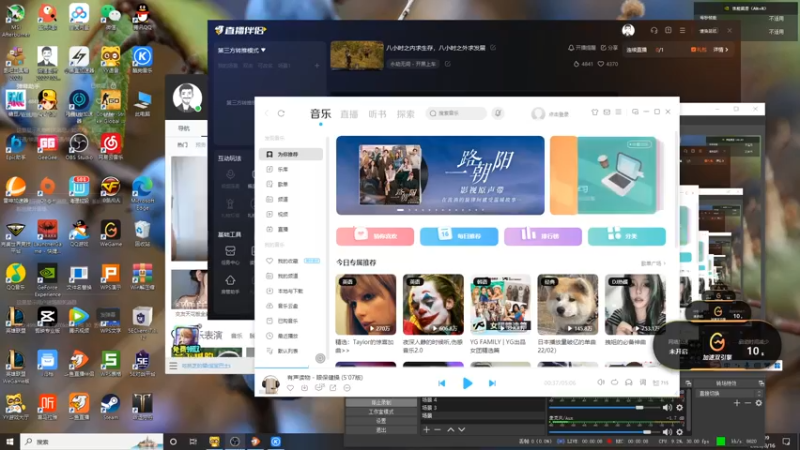Go back using the music player back arrow
The height and width of the screenshot is (450, 800).
267,113
